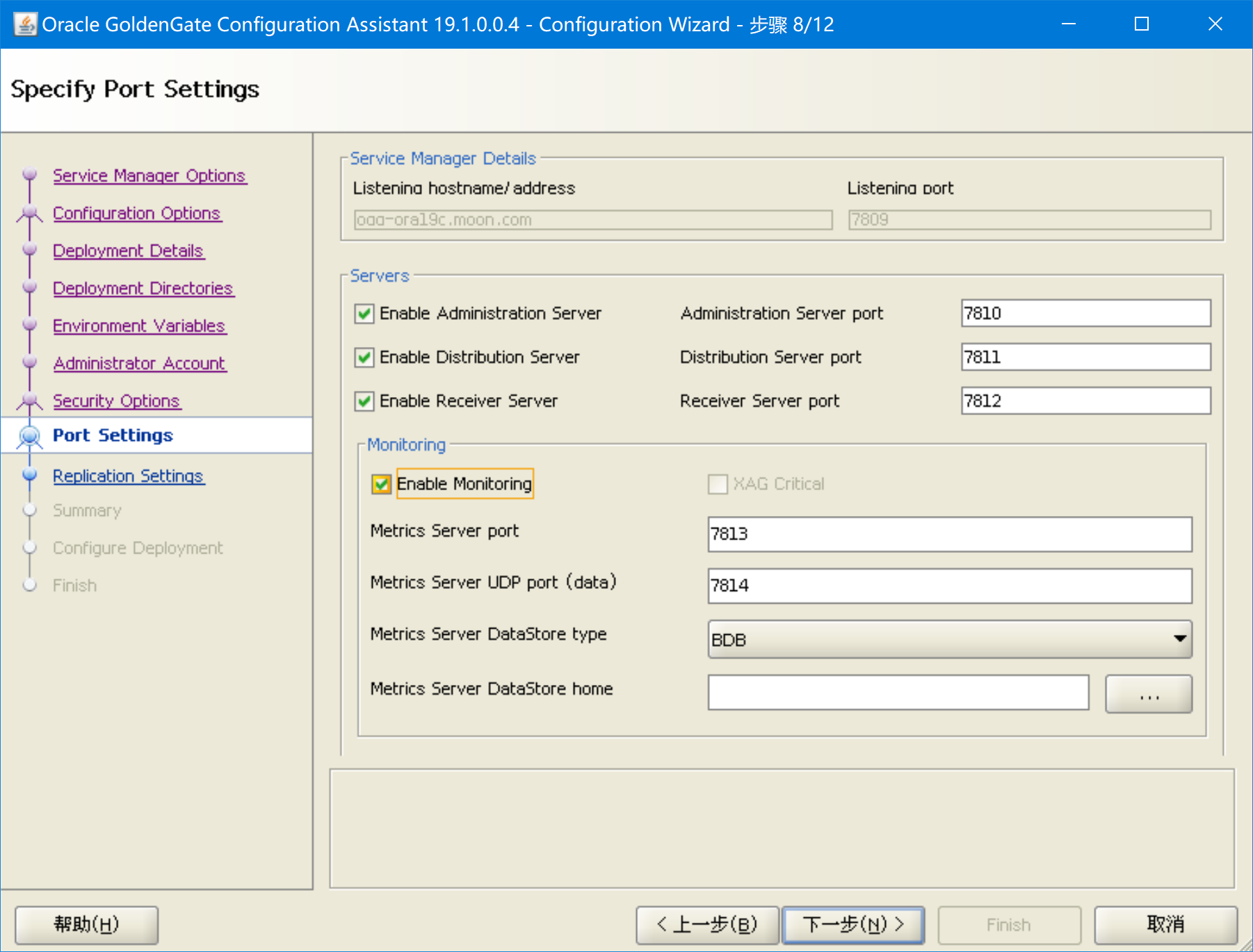Uncheck Enable Administration Server checkbox
This screenshot has width=1253, height=952.
click(364, 314)
